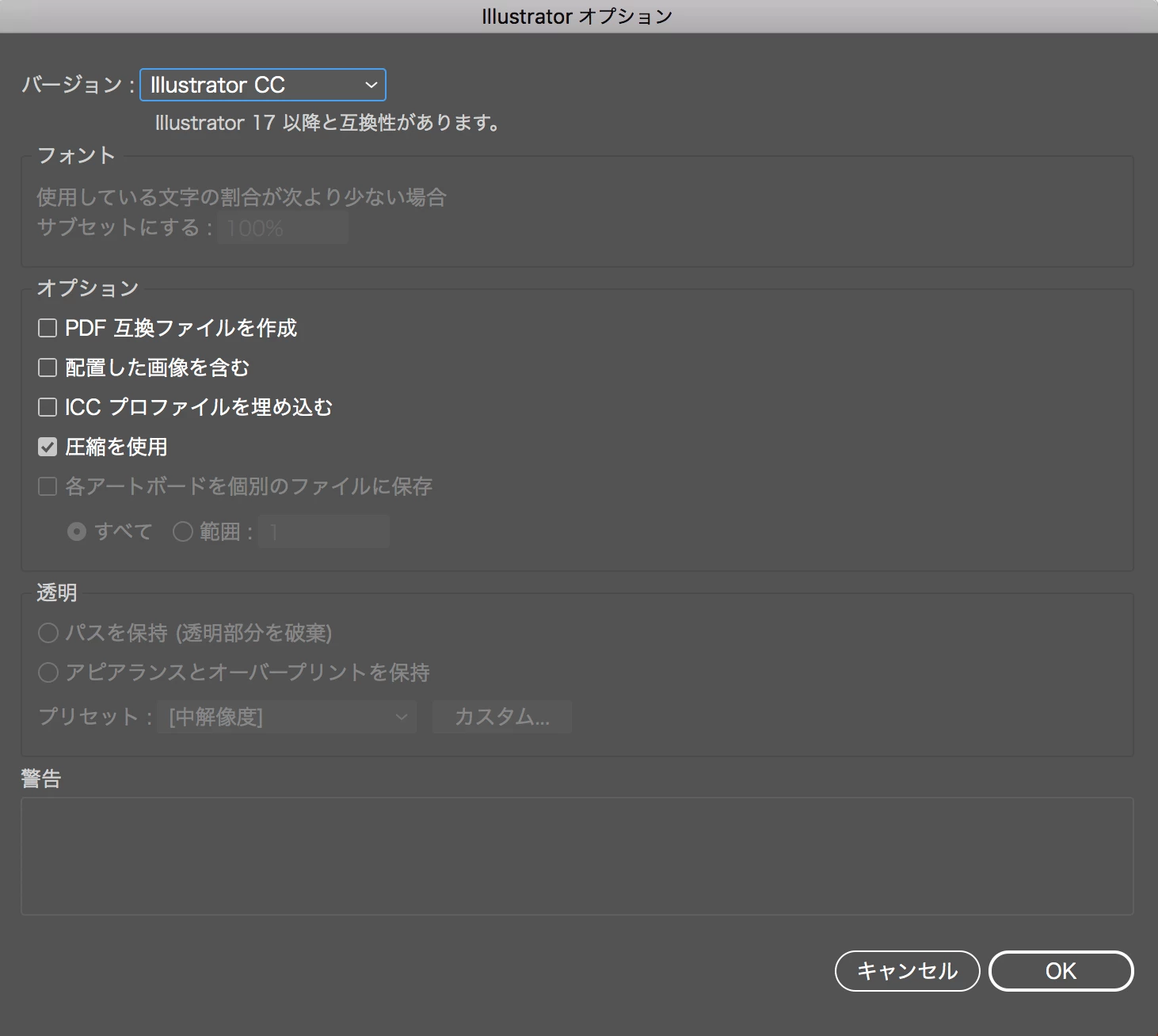The height and width of the screenshot is (1036, 1158).
Task: Click the Illustrator 17 以降と互換性があります text
Action: pyautogui.click(x=328, y=124)
